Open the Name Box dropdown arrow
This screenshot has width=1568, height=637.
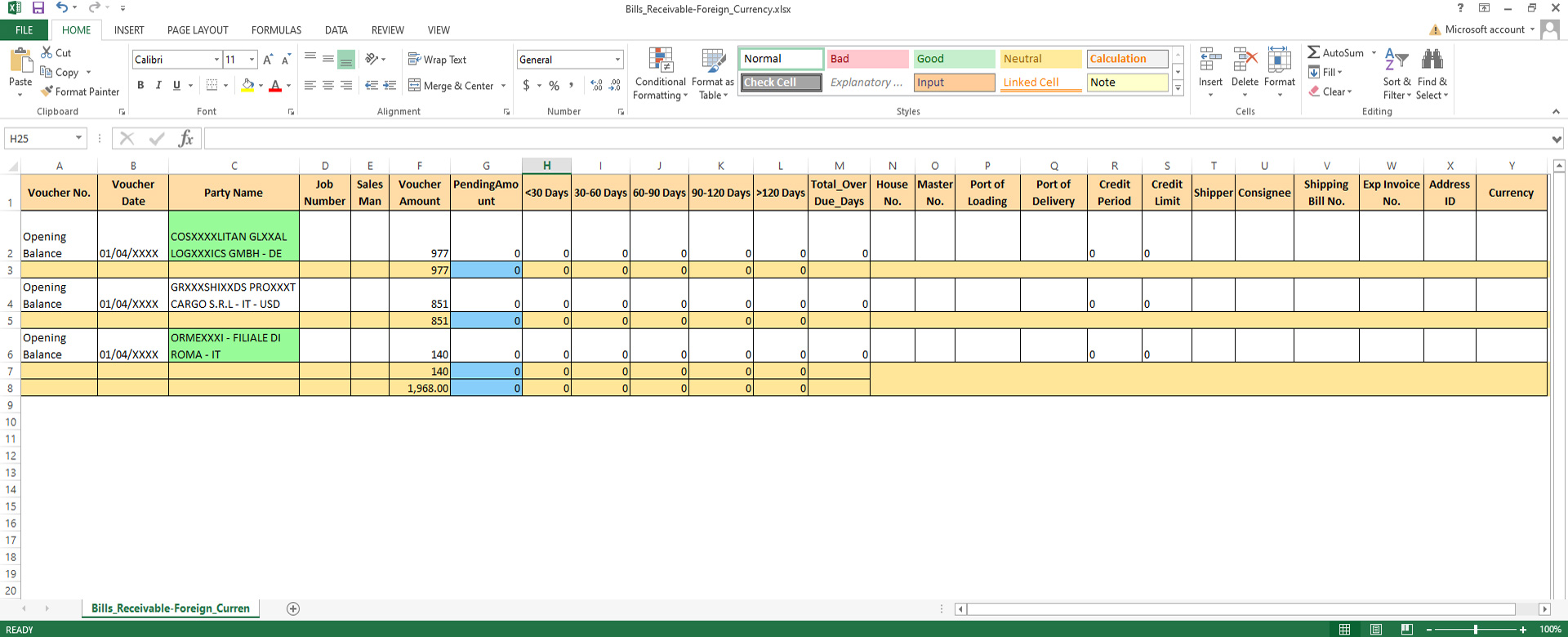[78, 138]
